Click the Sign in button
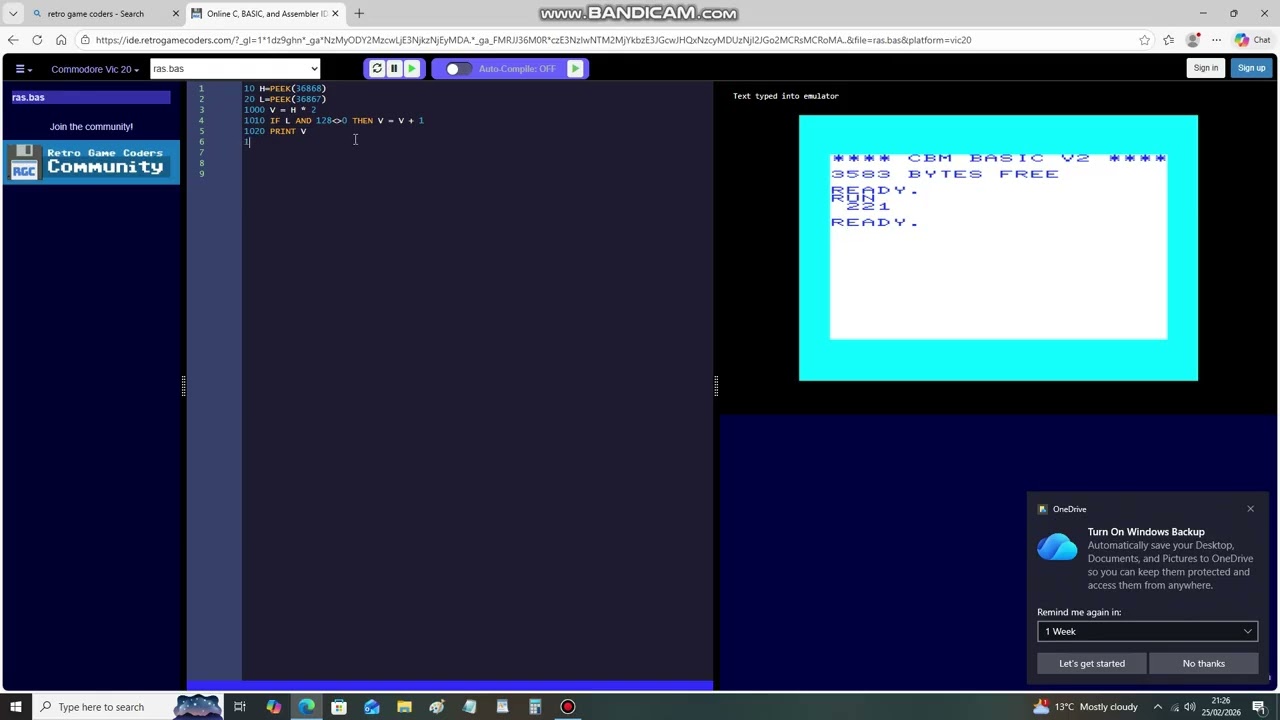This screenshot has width=1280, height=720. point(1205,68)
